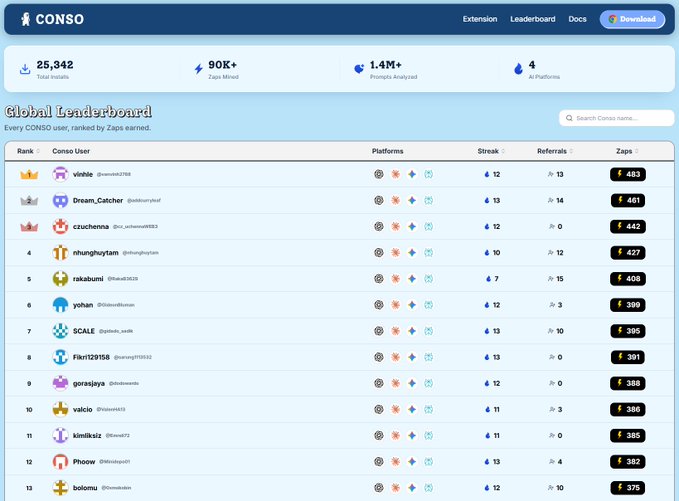
Task: Click the fourth platform icon in nhunghuytam's row
Action: coord(428,252)
